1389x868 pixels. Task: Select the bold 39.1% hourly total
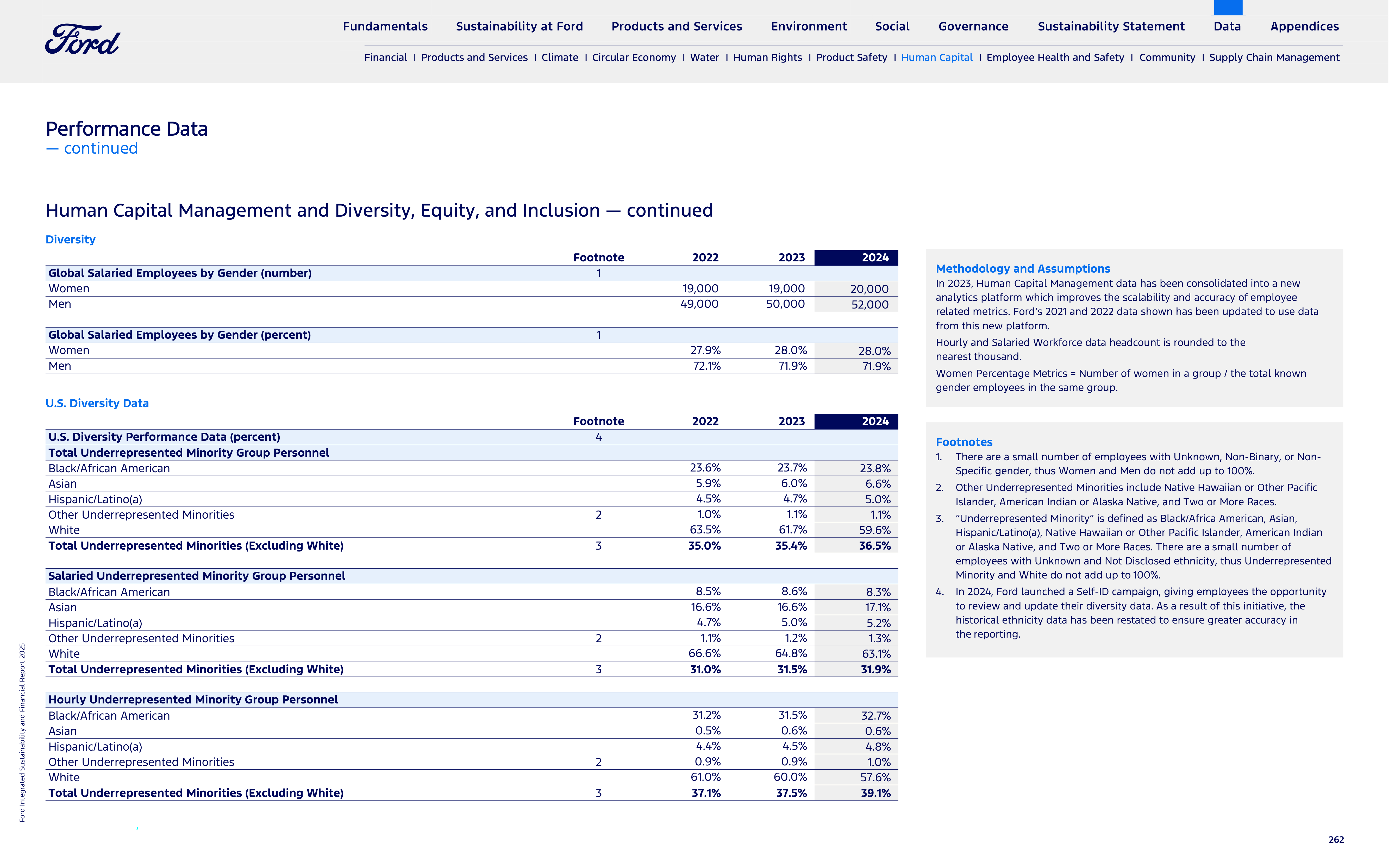[x=876, y=793]
